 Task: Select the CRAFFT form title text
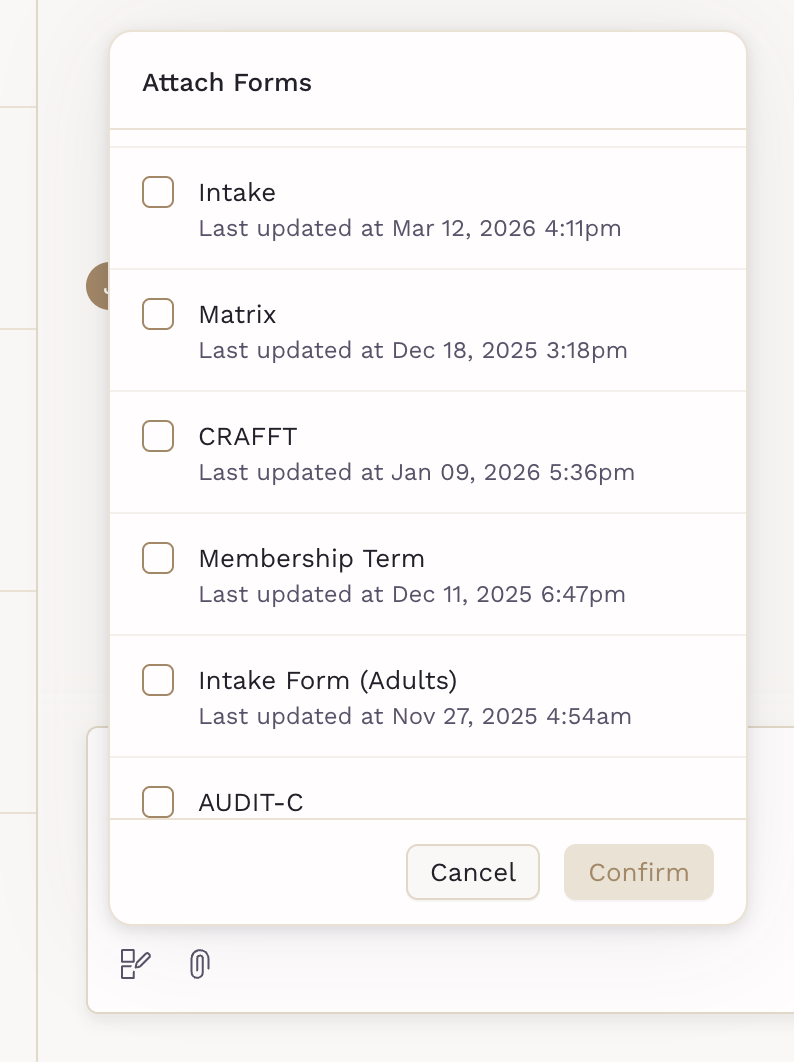pos(248,437)
